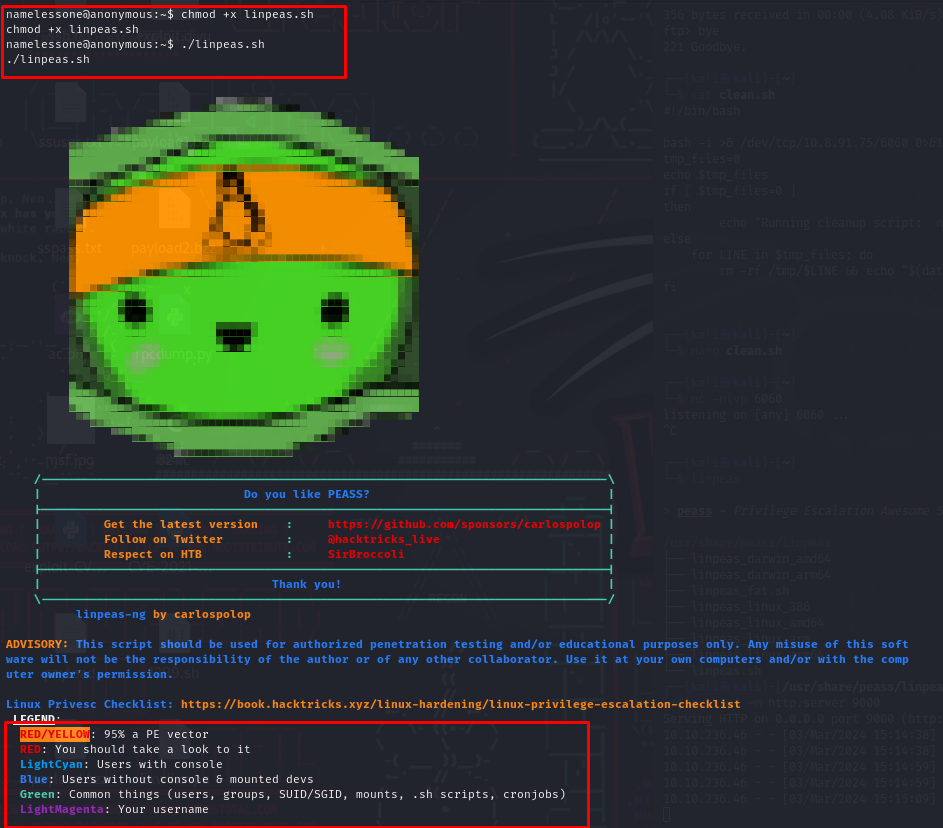Image resolution: width=943 pixels, height=828 pixels.
Task: Open the github sponsors carlospolop link
Action: tap(464, 524)
